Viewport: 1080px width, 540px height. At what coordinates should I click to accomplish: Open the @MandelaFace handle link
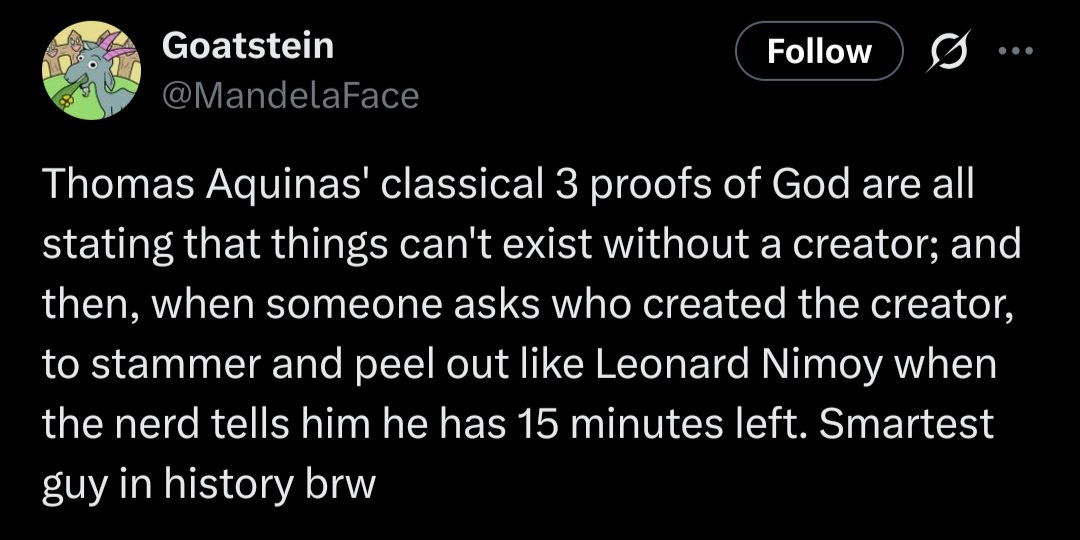pyautogui.click(x=289, y=95)
